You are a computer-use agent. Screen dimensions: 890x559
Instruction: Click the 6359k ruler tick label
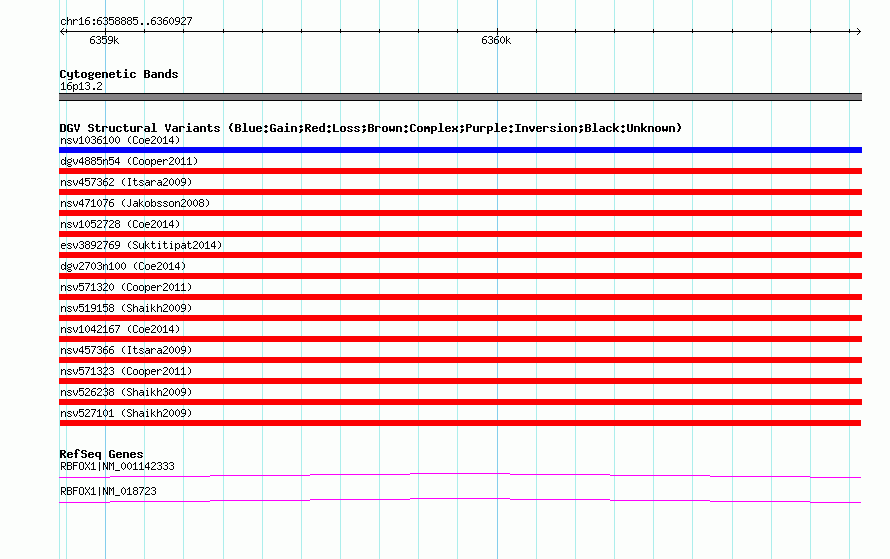click(x=104, y=40)
